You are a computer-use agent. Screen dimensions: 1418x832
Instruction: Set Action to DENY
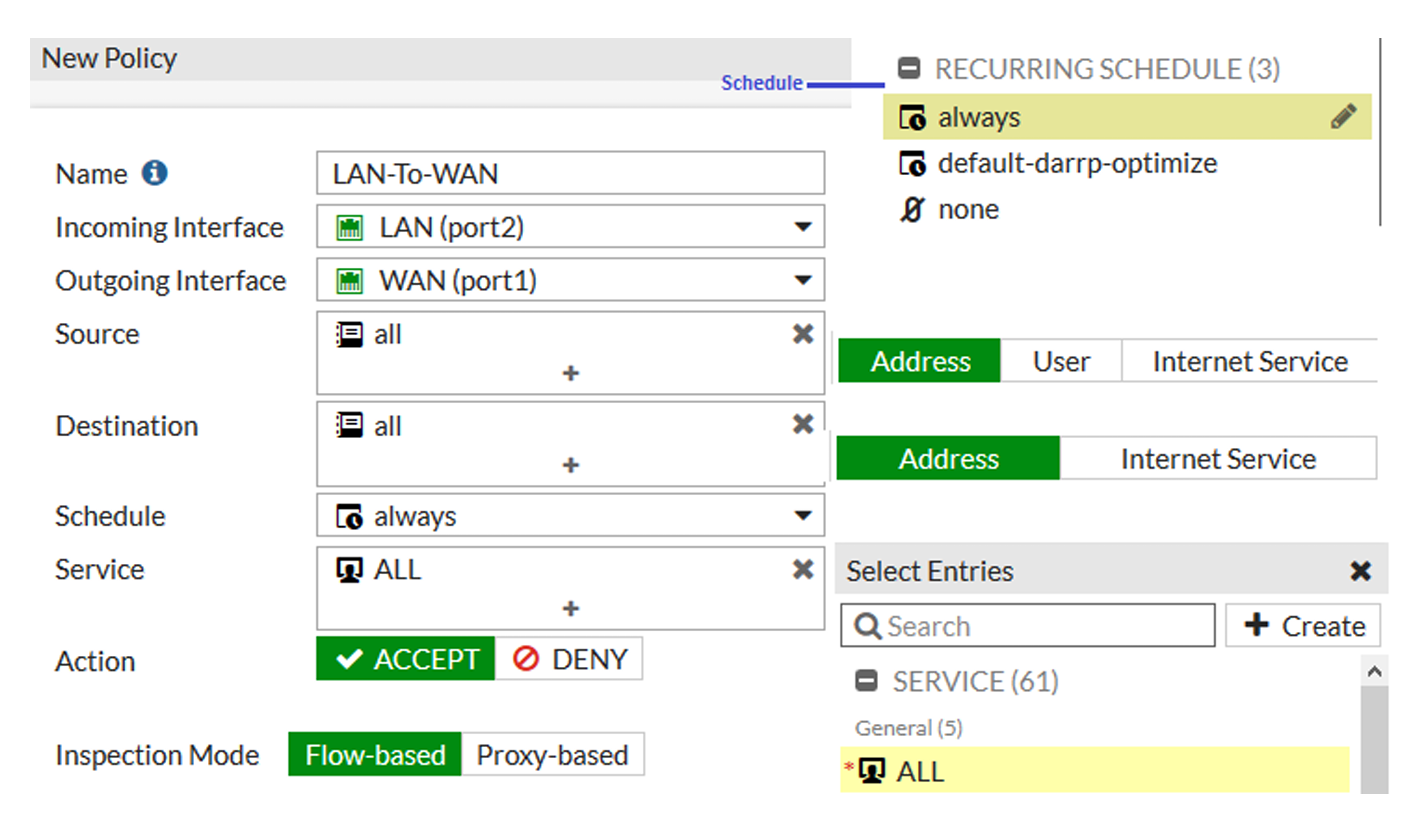(x=569, y=660)
